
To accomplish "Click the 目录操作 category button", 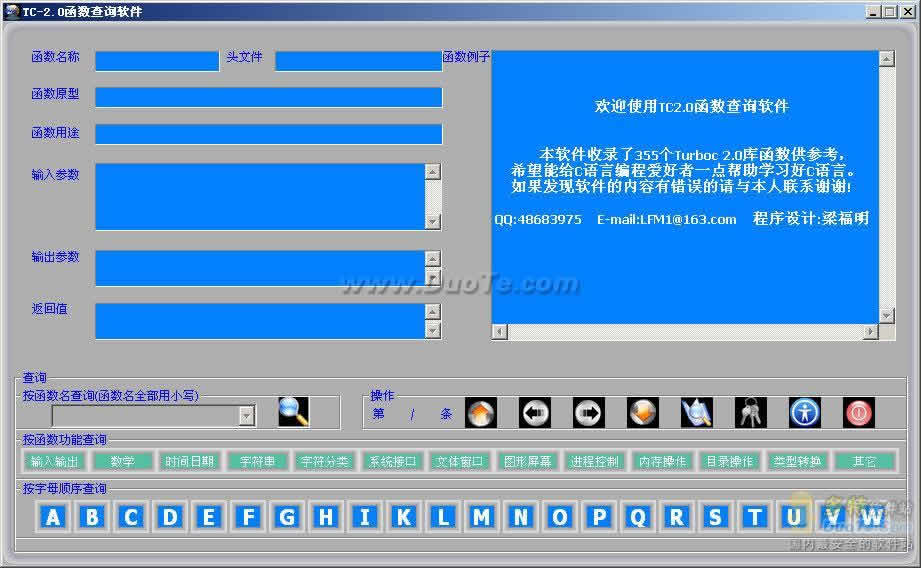I will pyautogui.click(x=730, y=462).
